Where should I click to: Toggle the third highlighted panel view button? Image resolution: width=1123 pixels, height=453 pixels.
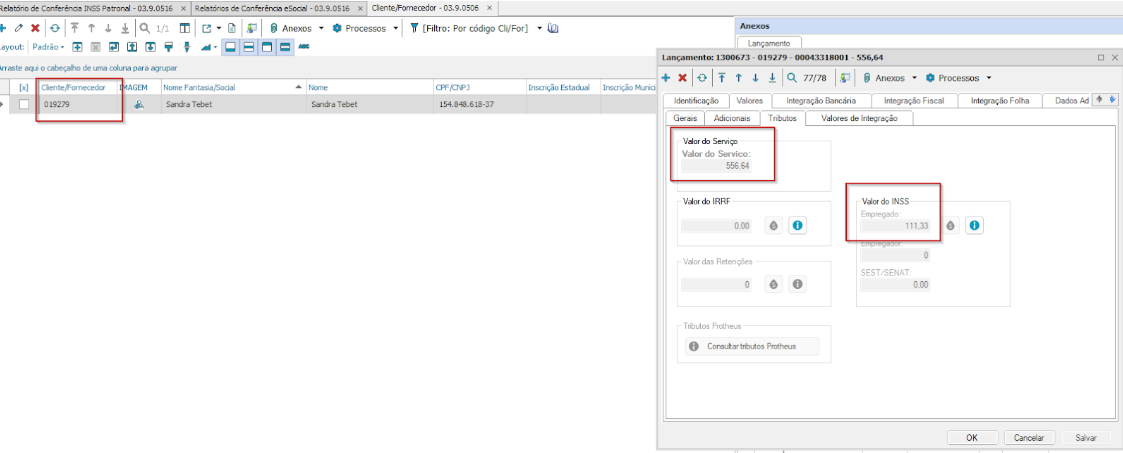(x=266, y=47)
